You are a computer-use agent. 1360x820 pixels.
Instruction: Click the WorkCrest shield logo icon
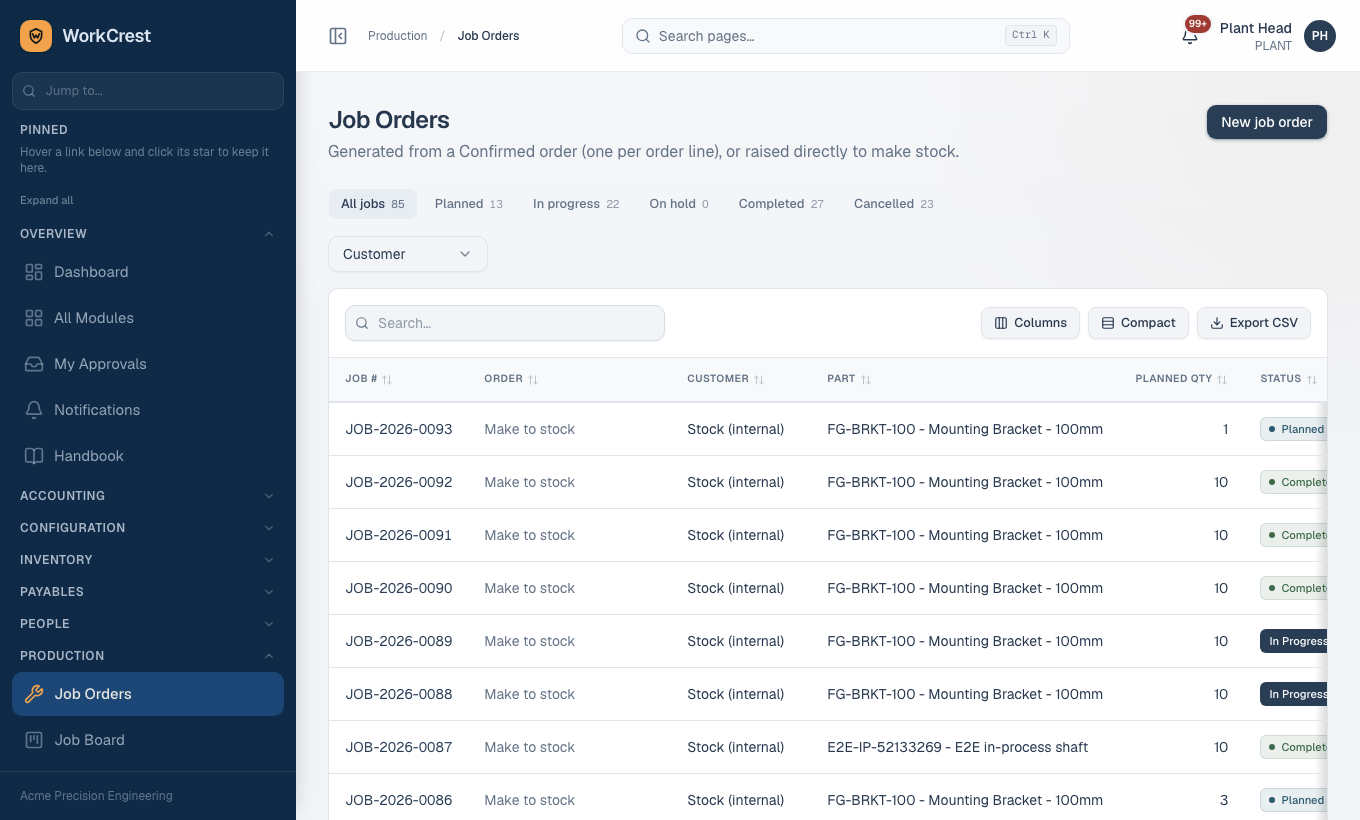(36, 36)
